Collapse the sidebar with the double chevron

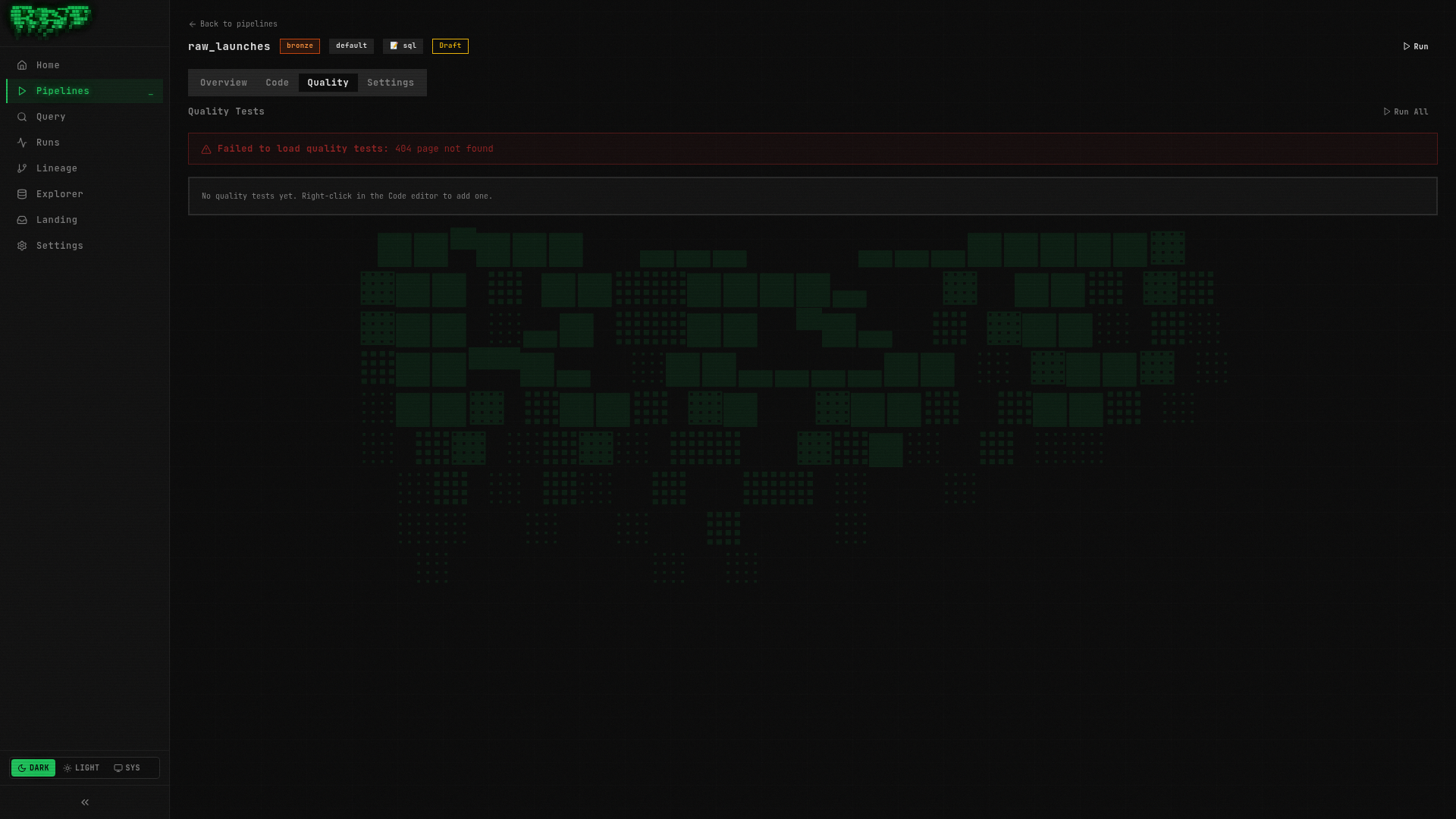tap(85, 802)
